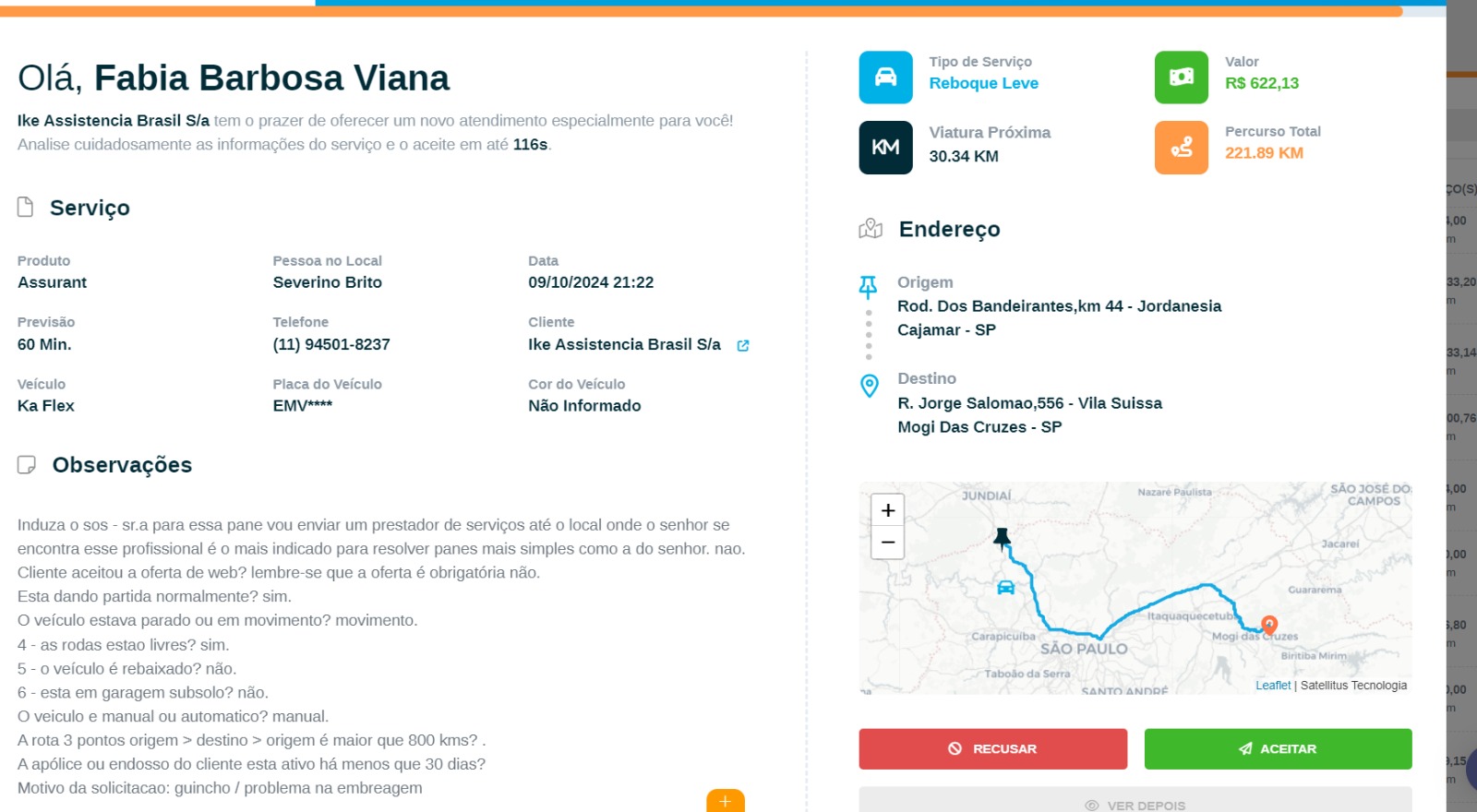Zoom in on the map
The image size is (1477, 812).
pos(888,510)
